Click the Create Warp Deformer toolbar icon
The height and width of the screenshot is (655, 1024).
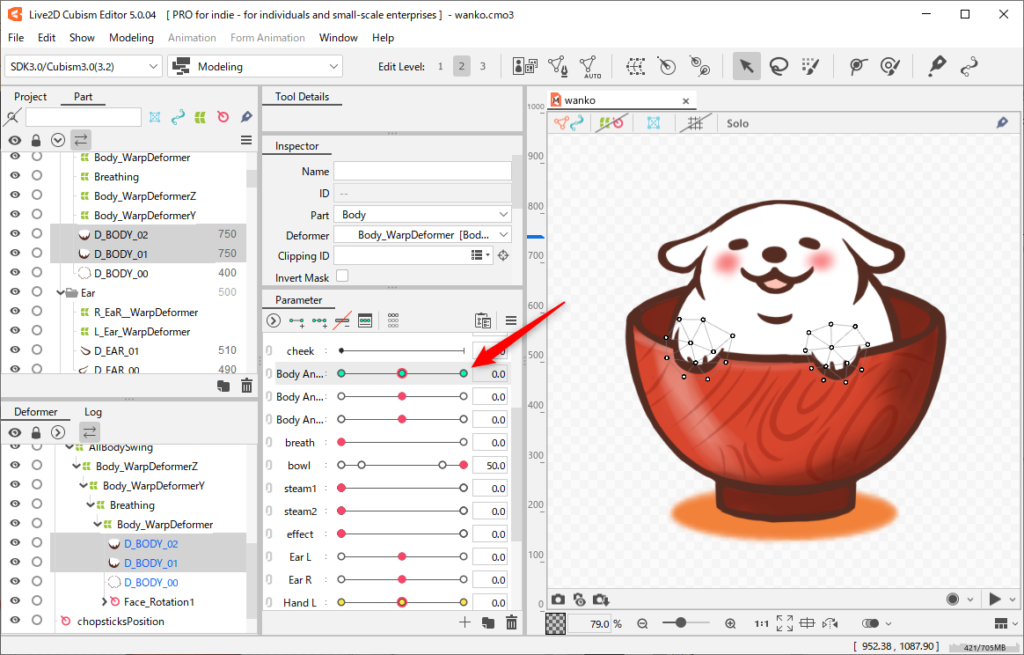635,66
